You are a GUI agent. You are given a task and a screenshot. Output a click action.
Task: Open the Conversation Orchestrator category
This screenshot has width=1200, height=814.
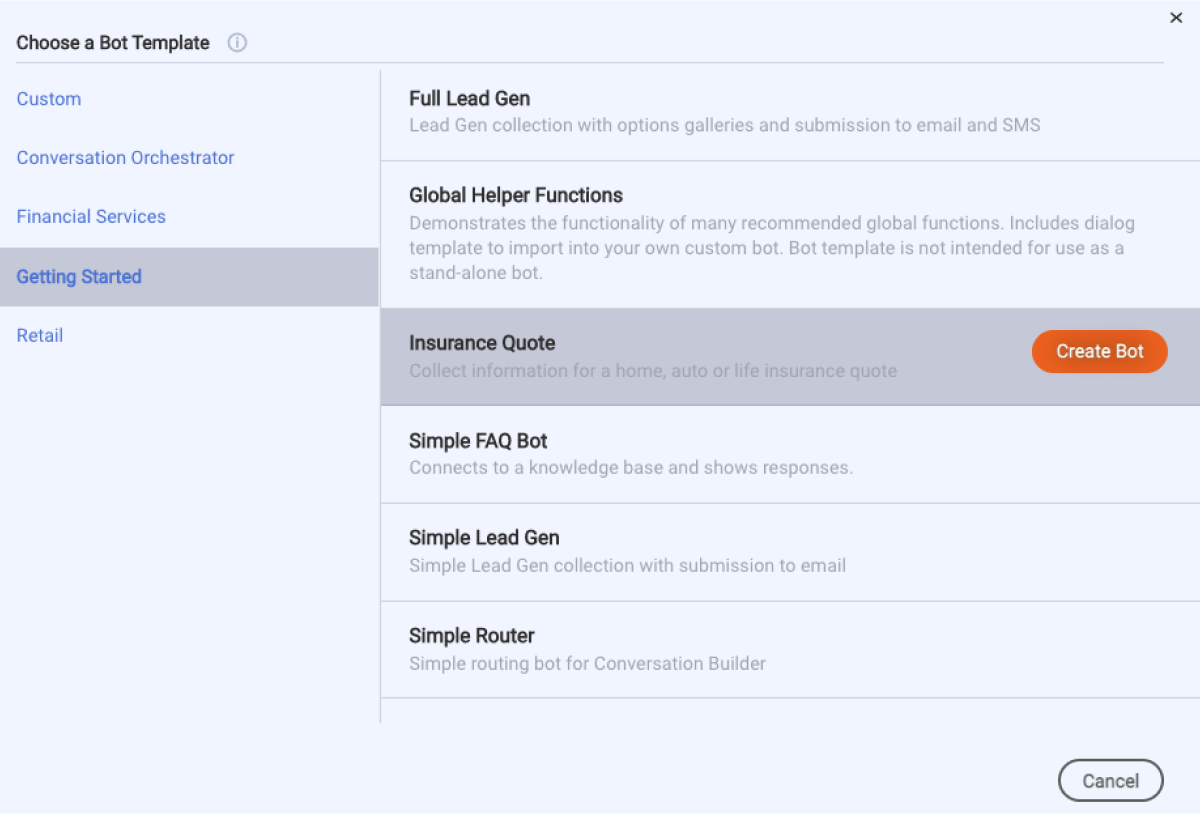point(125,158)
